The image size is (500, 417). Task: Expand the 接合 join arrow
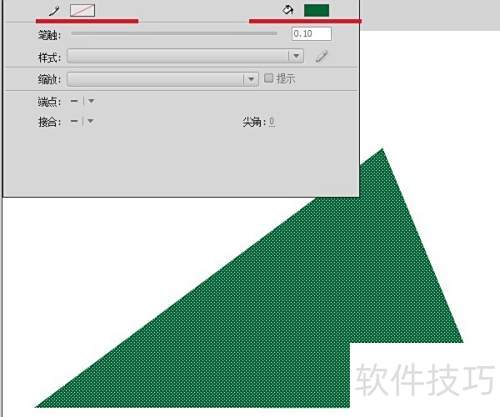click(x=91, y=121)
